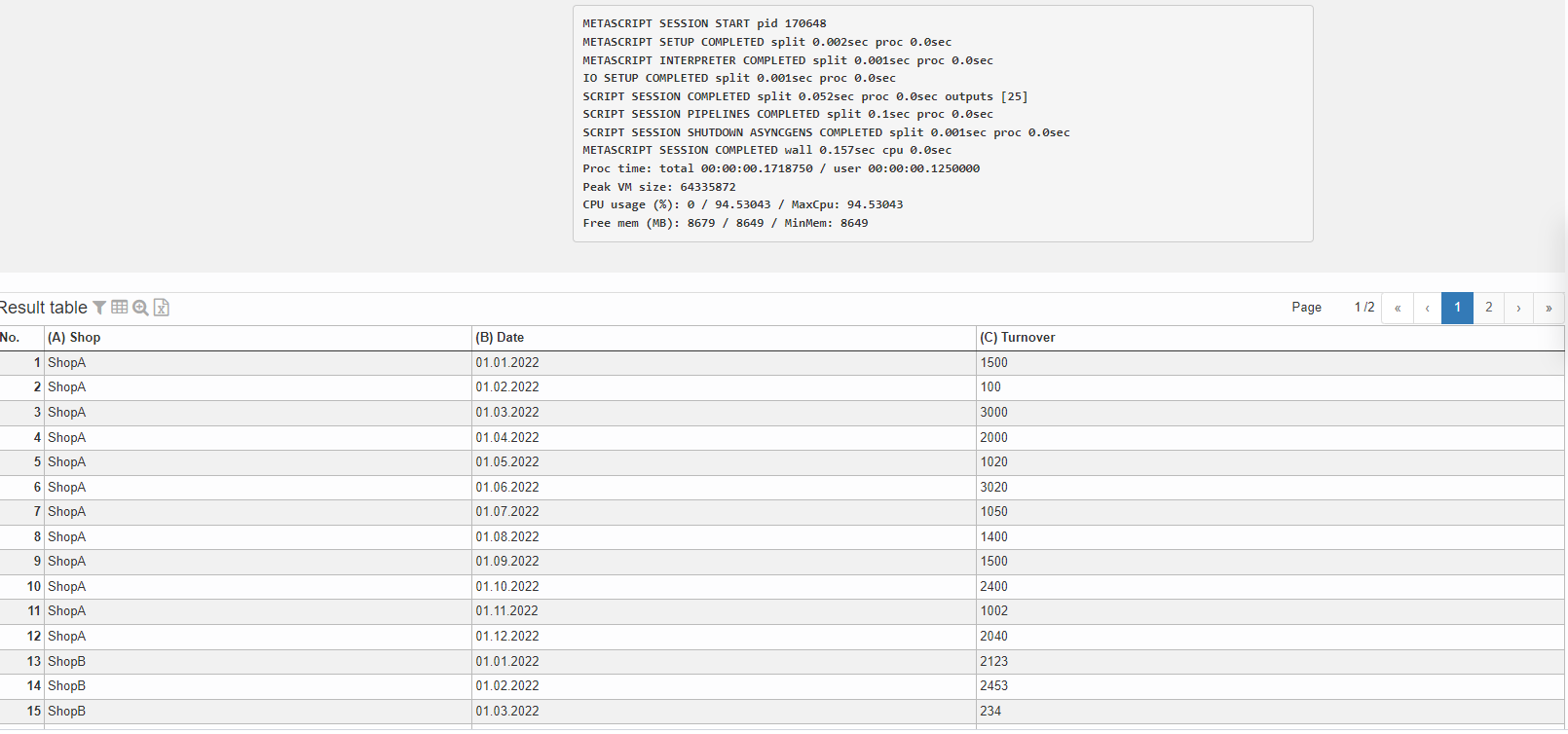Jump to last page (») button
The width and height of the screenshot is (1568, 734).
click(x=1549, y=308)
